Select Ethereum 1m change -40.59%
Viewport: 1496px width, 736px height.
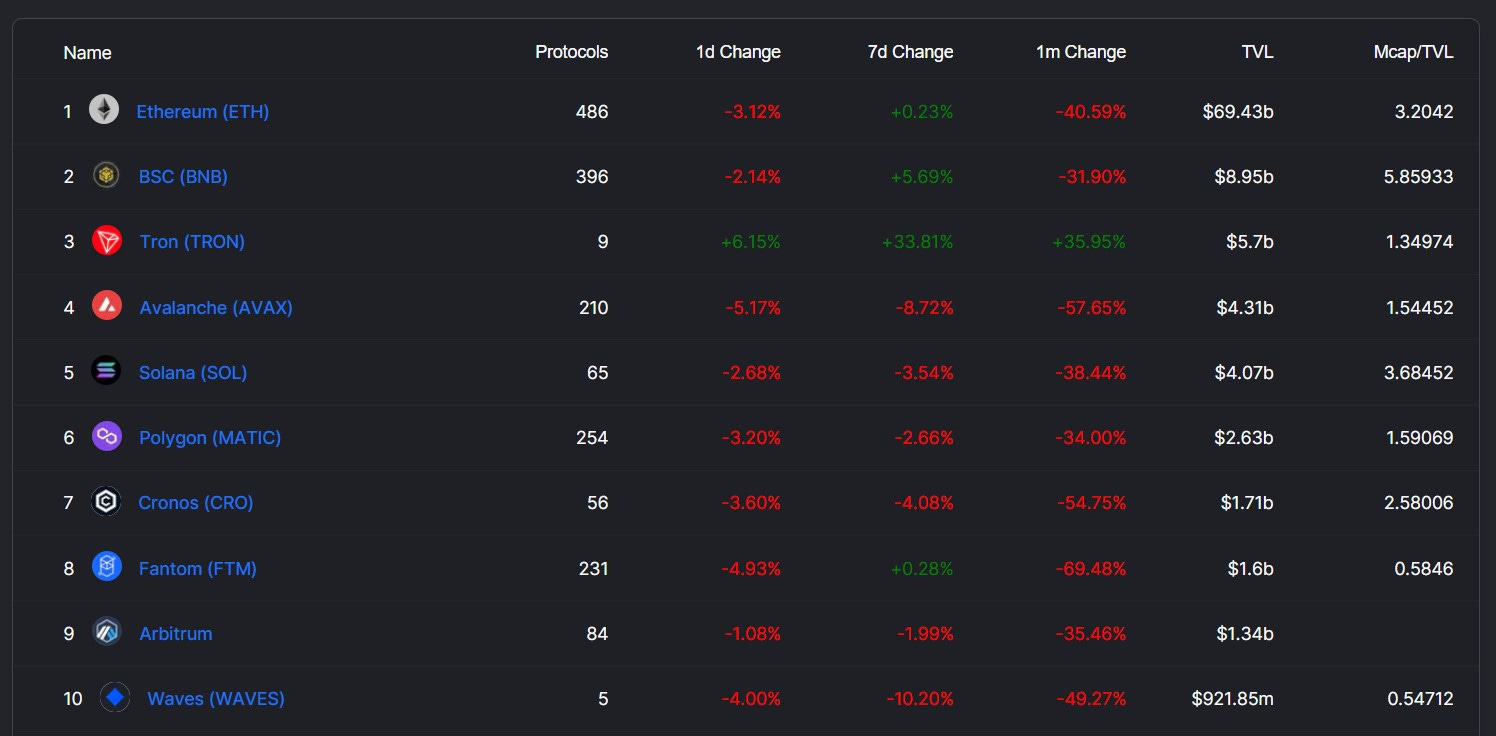point(1091,111)
